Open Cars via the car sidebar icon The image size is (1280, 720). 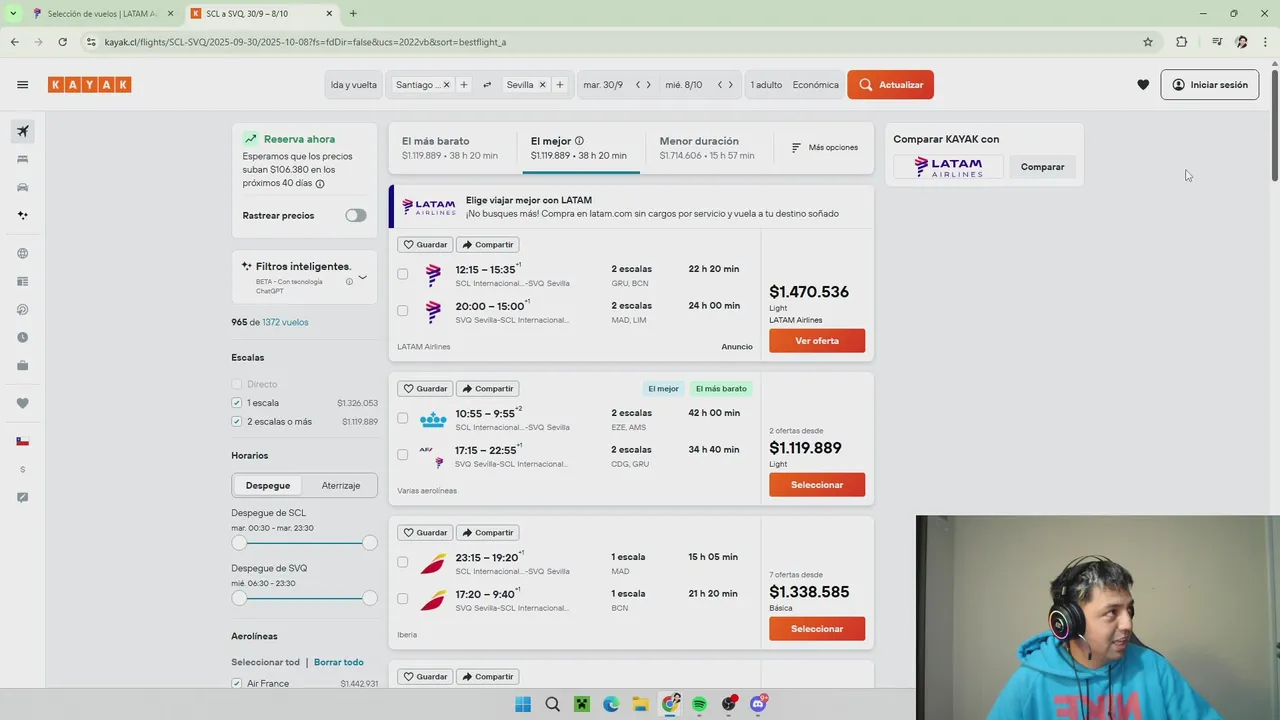point(22,187)
